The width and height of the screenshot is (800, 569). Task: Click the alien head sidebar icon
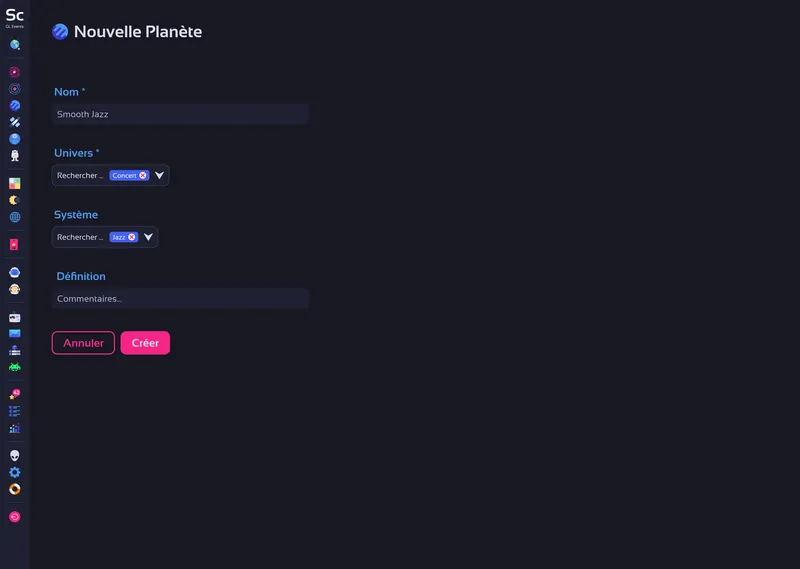point(15,455)
